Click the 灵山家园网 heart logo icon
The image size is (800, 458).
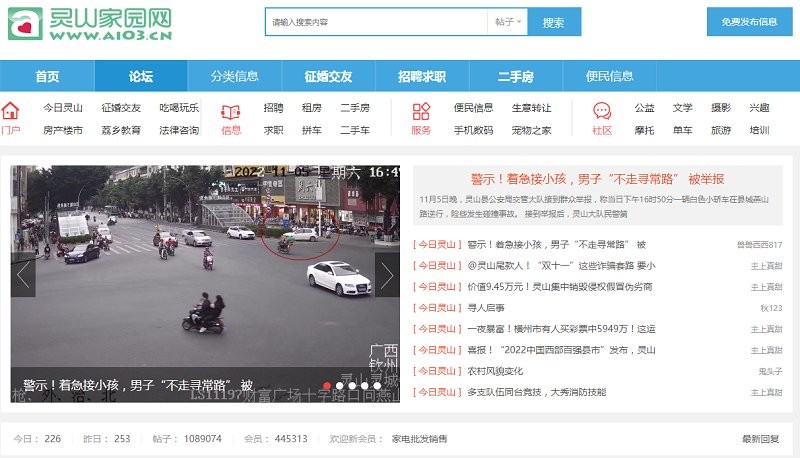tap(26, 23)
